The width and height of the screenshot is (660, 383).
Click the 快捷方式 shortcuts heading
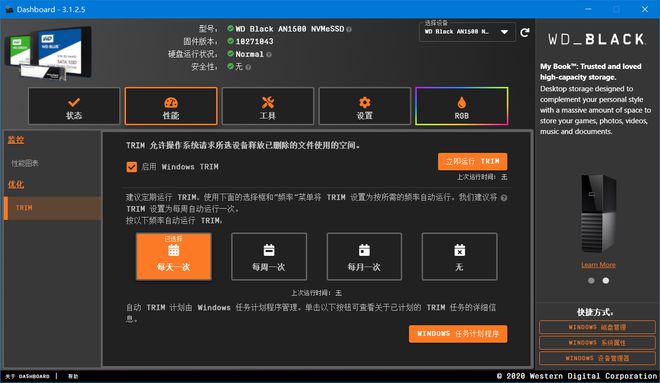point(595,312)
